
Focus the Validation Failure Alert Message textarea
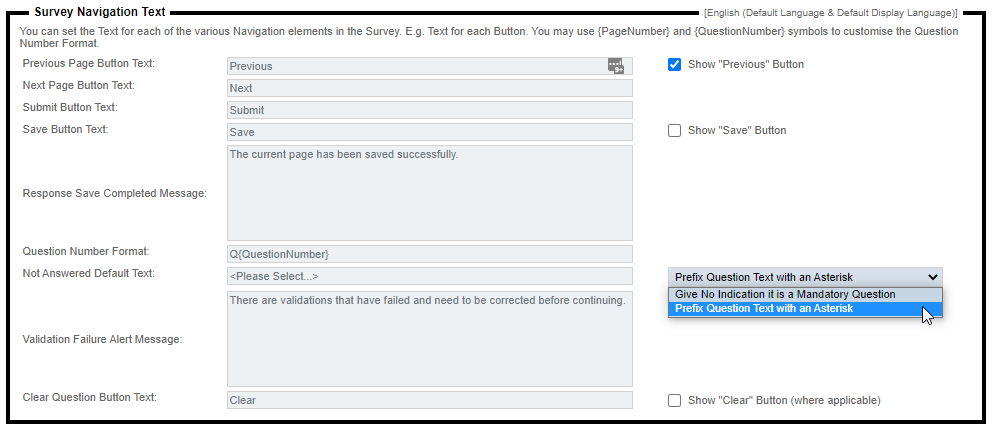pyautogui.click(x=430, y=339)
